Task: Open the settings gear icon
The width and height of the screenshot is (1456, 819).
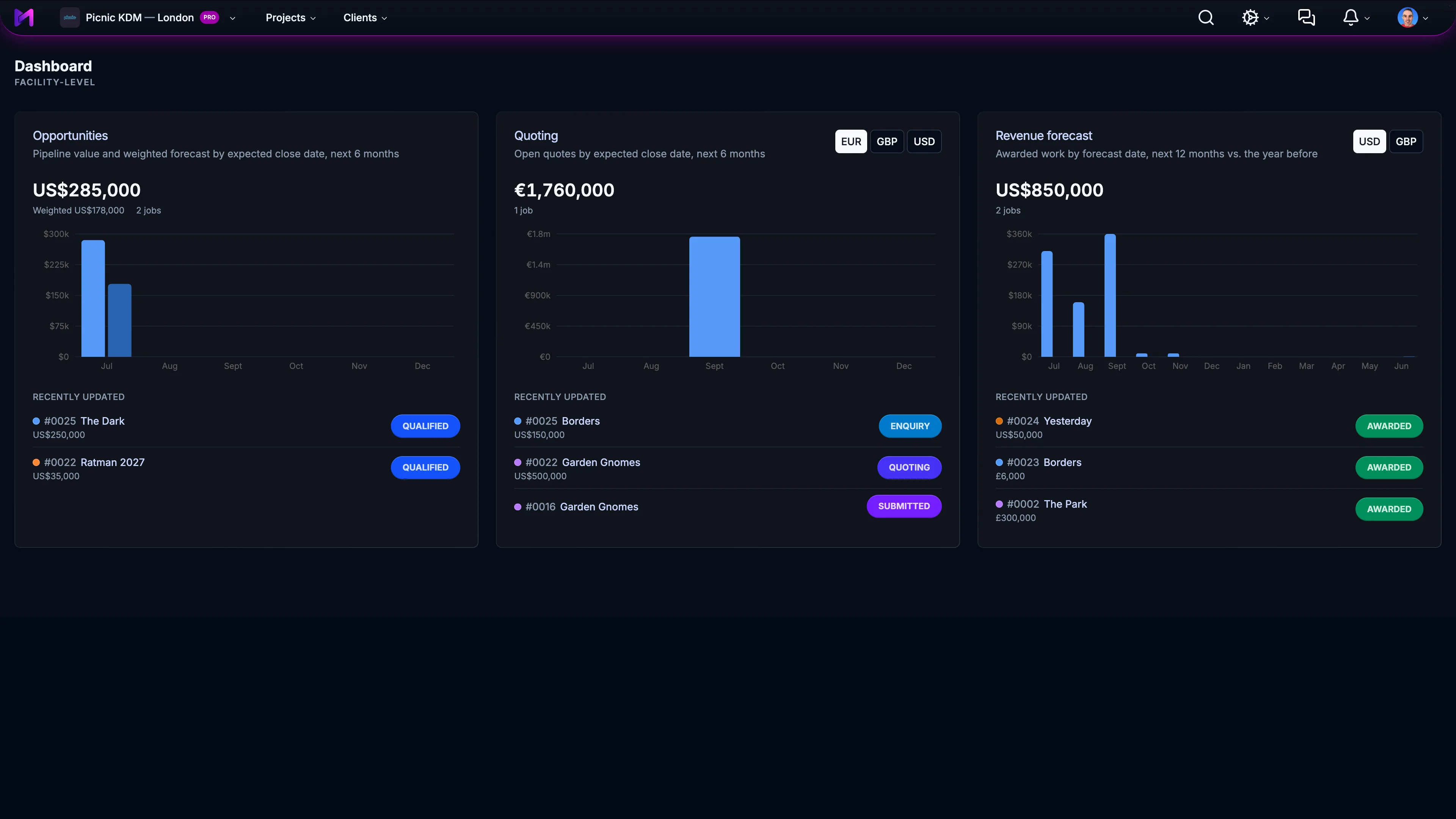Action: [x=1250, y=17]
